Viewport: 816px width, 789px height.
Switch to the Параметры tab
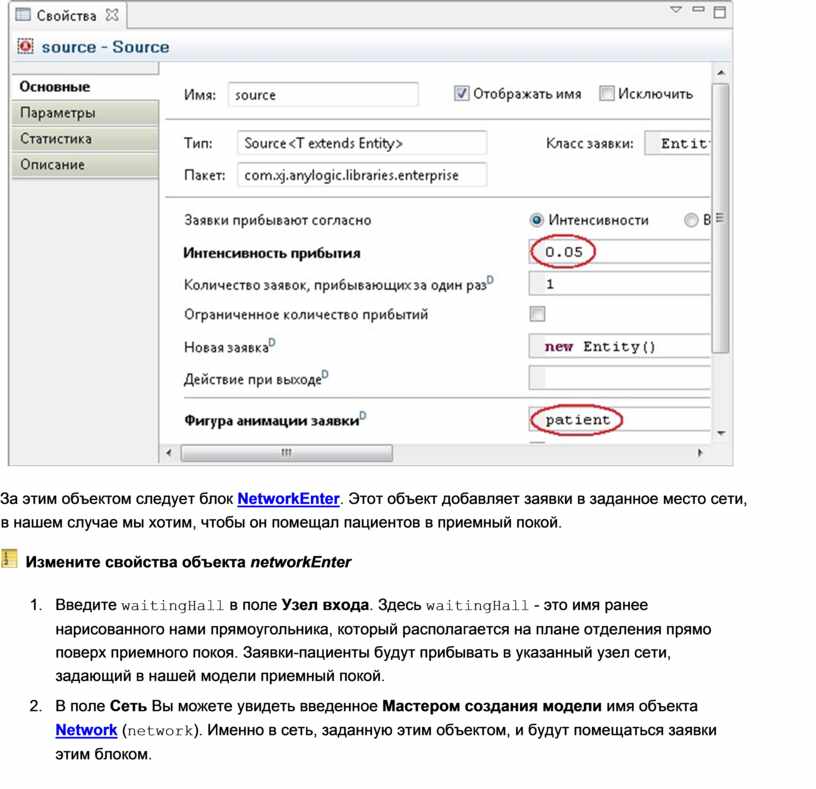coord(85,112)
